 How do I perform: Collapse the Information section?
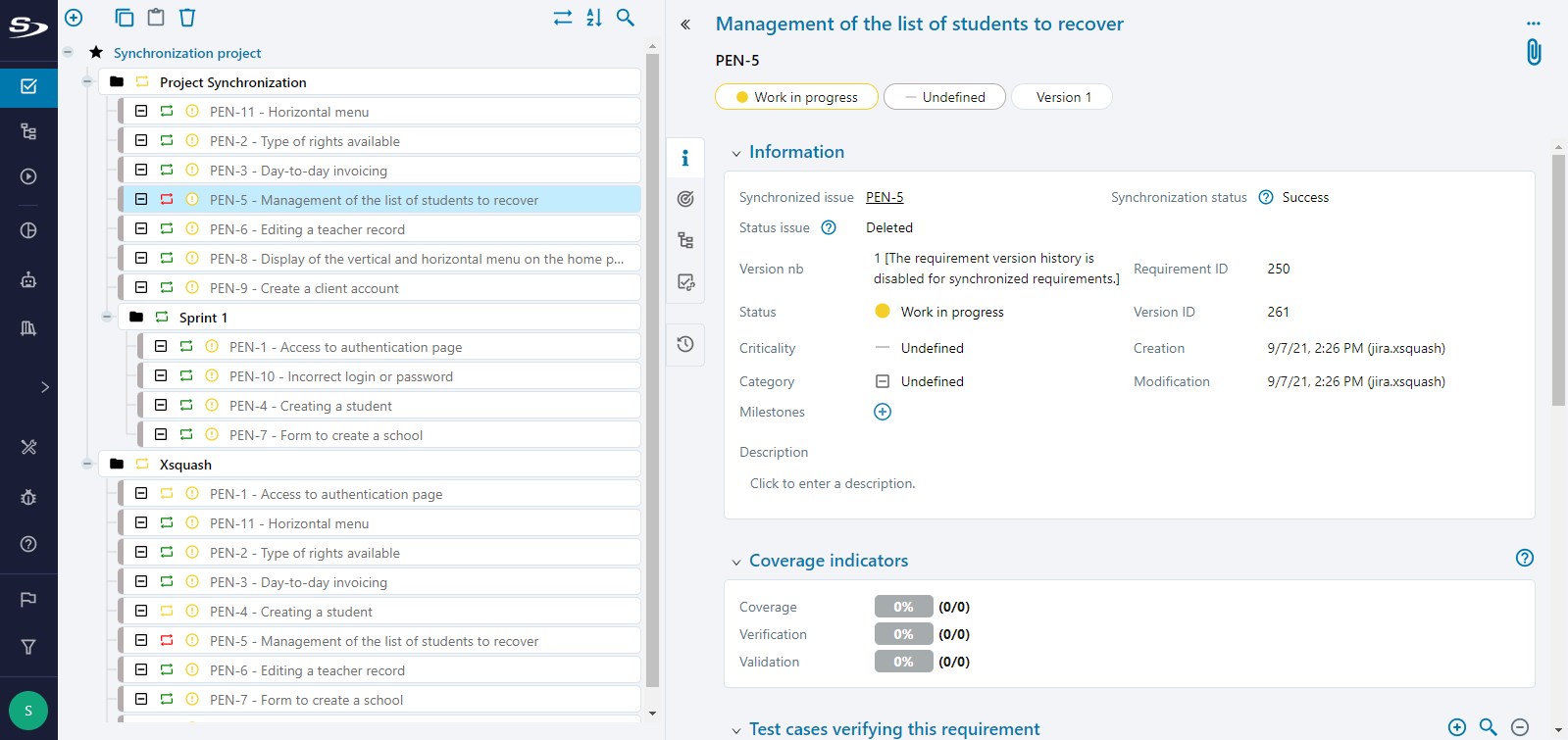tap(736, 153)
